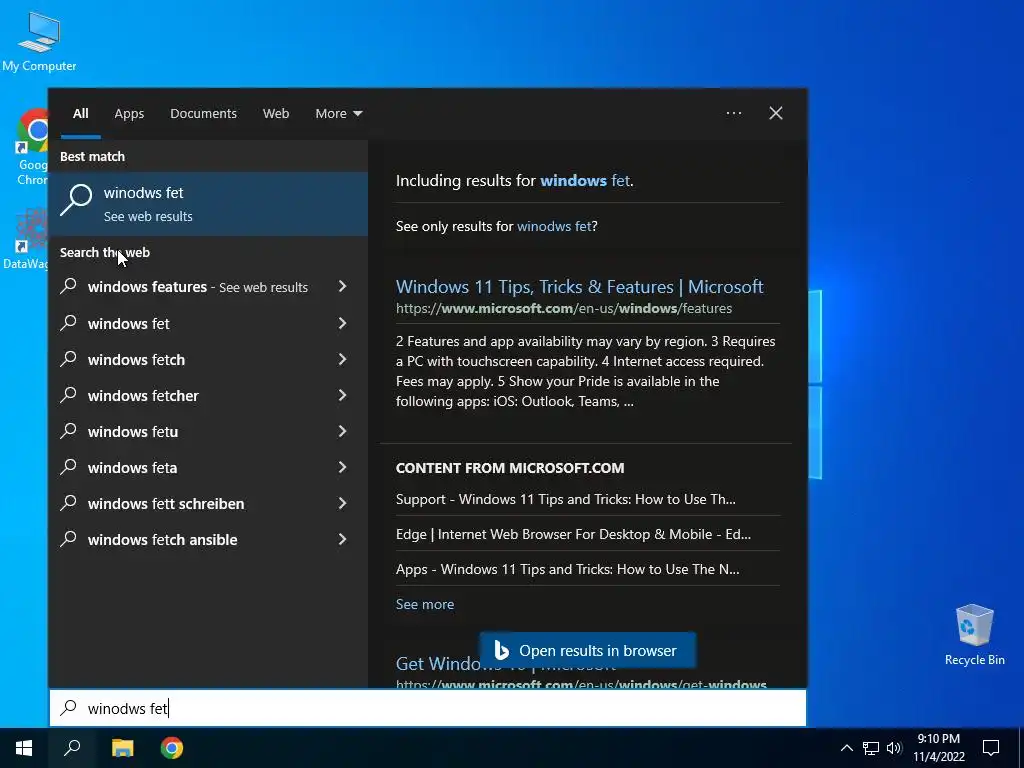Image resolution: width=1024 pixels, height=768 pixels.
Task: Select the 'windows fetcher' suggestion
Action: point(143,395)
